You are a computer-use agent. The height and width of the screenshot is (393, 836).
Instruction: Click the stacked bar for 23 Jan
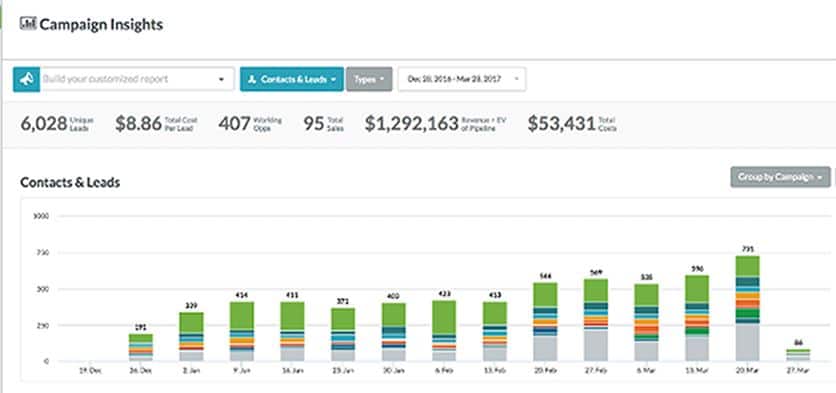tap(343, 335)
